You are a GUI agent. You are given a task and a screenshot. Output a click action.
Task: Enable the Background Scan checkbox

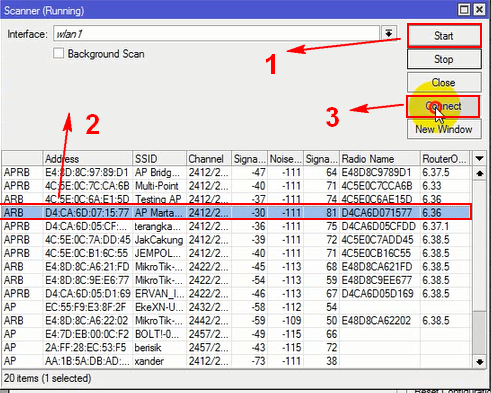[x=58, y=53]
